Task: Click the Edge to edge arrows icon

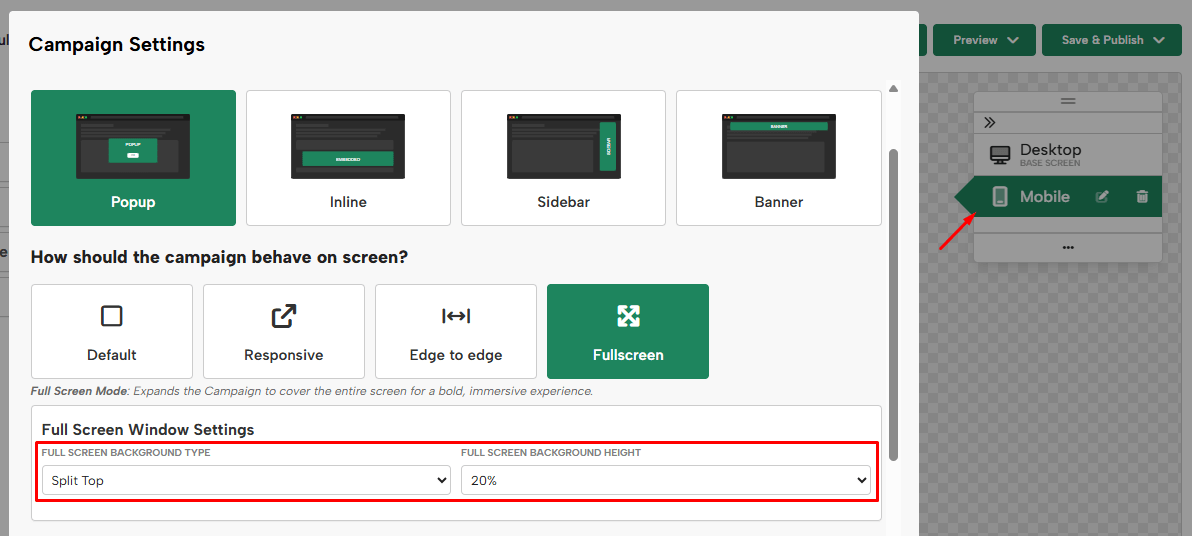Action: (455, 316)
